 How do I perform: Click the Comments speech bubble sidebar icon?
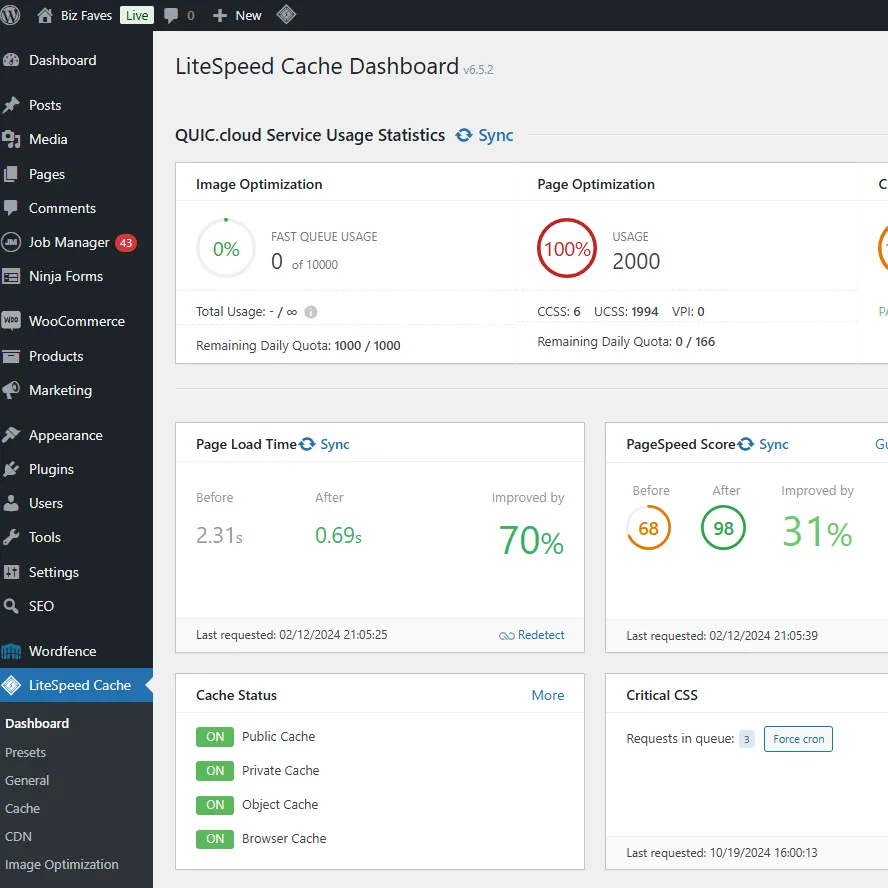pyautogui.click(x=11, y=208)
